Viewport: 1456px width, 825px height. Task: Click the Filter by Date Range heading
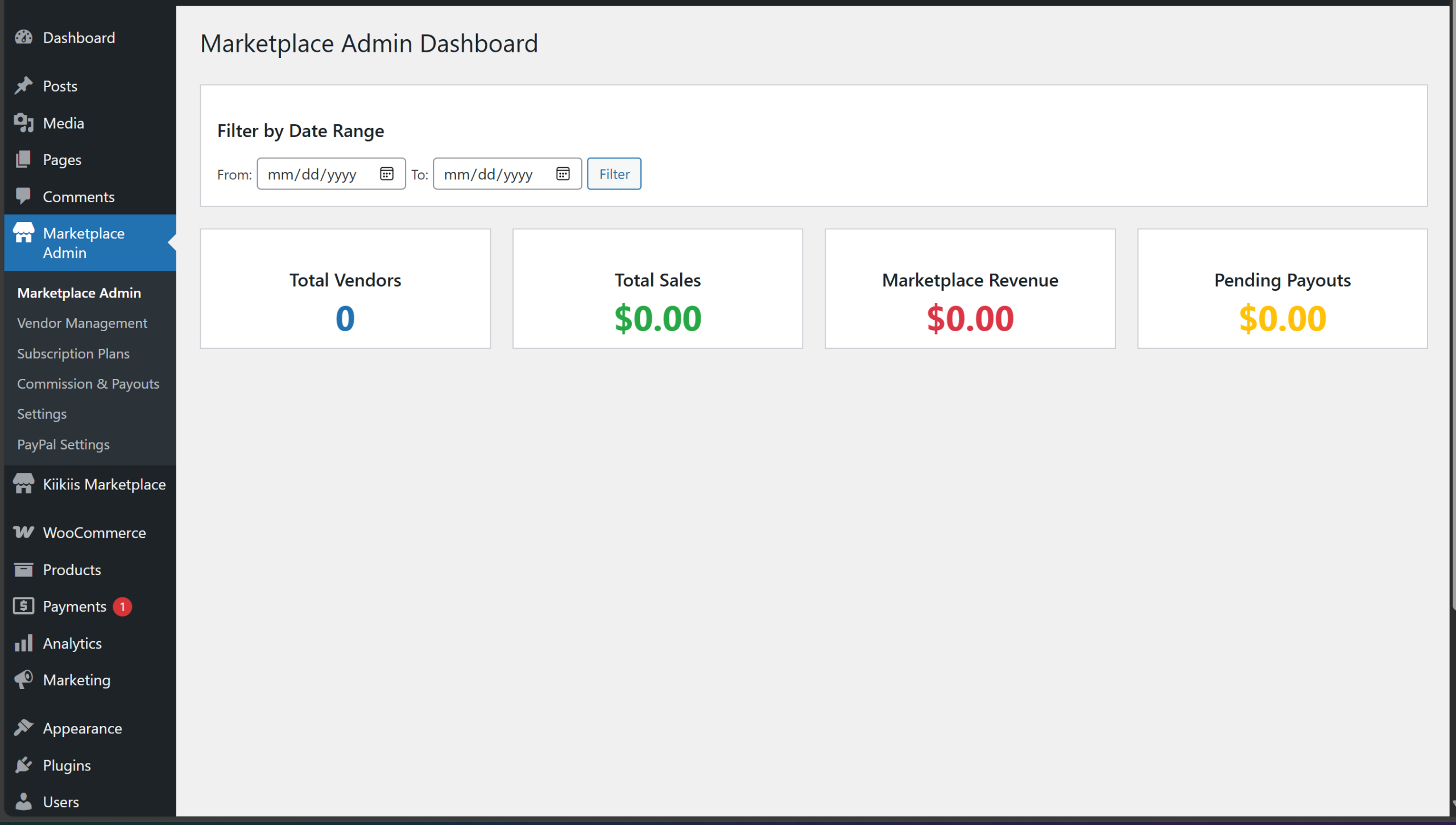point(300,131)
